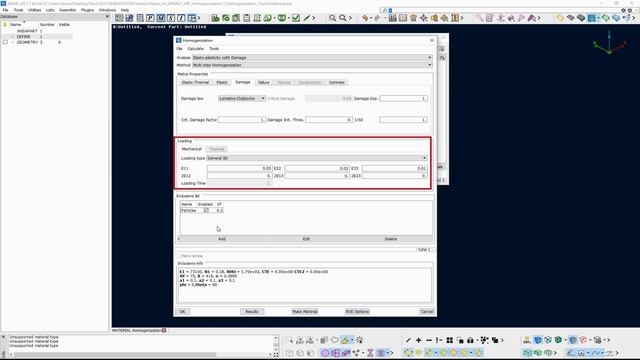Click the first magnifier search icon
This screenshot has width=640, height=360.
pyautogui.click(x=333, y=18)
